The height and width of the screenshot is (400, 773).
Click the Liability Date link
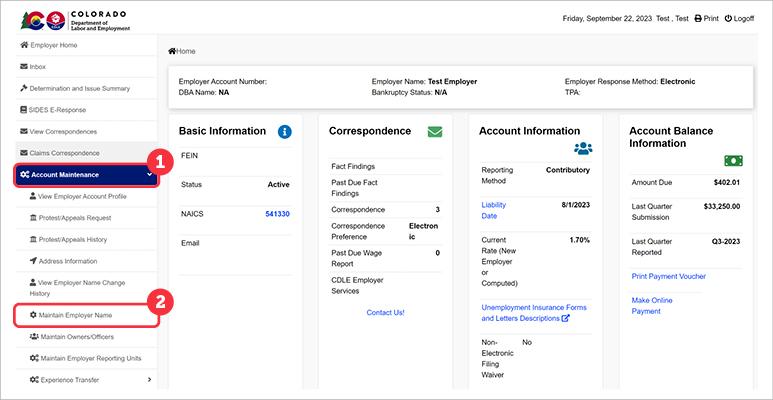coord(496,209)
